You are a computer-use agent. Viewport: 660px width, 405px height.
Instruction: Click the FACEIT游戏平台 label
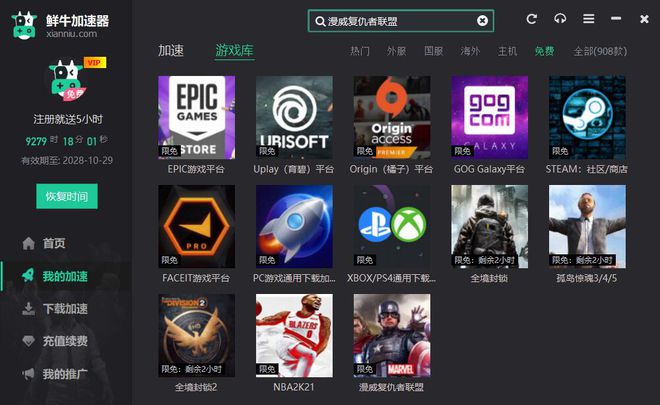196,278
